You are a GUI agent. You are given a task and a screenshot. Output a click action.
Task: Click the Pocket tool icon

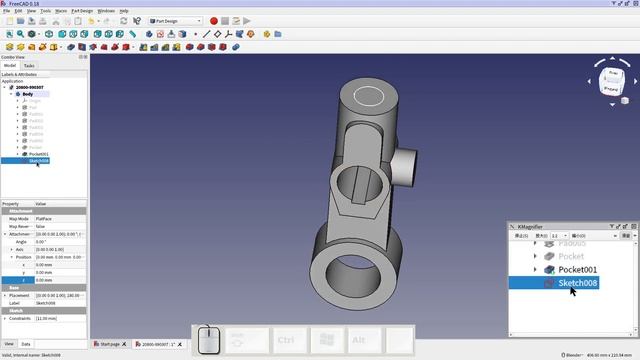71,47
